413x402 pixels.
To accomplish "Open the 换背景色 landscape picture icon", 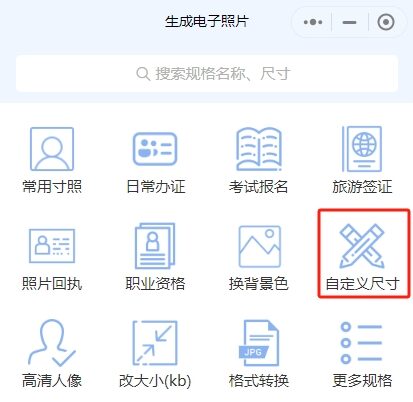I will click(x=259, y=246).
